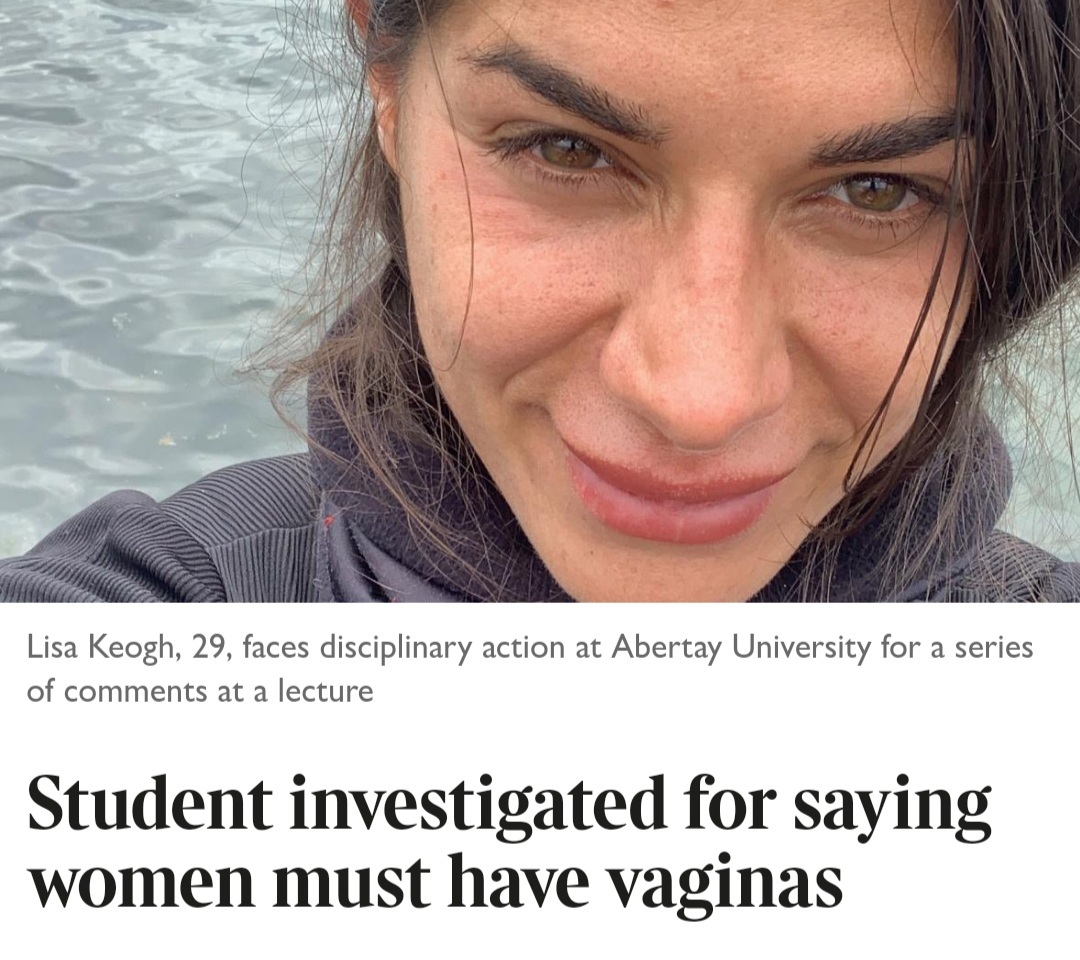The height and width of the screenshot is (960, 1080).
Task: Click the words must have in headline
Action: pos(430,881)
